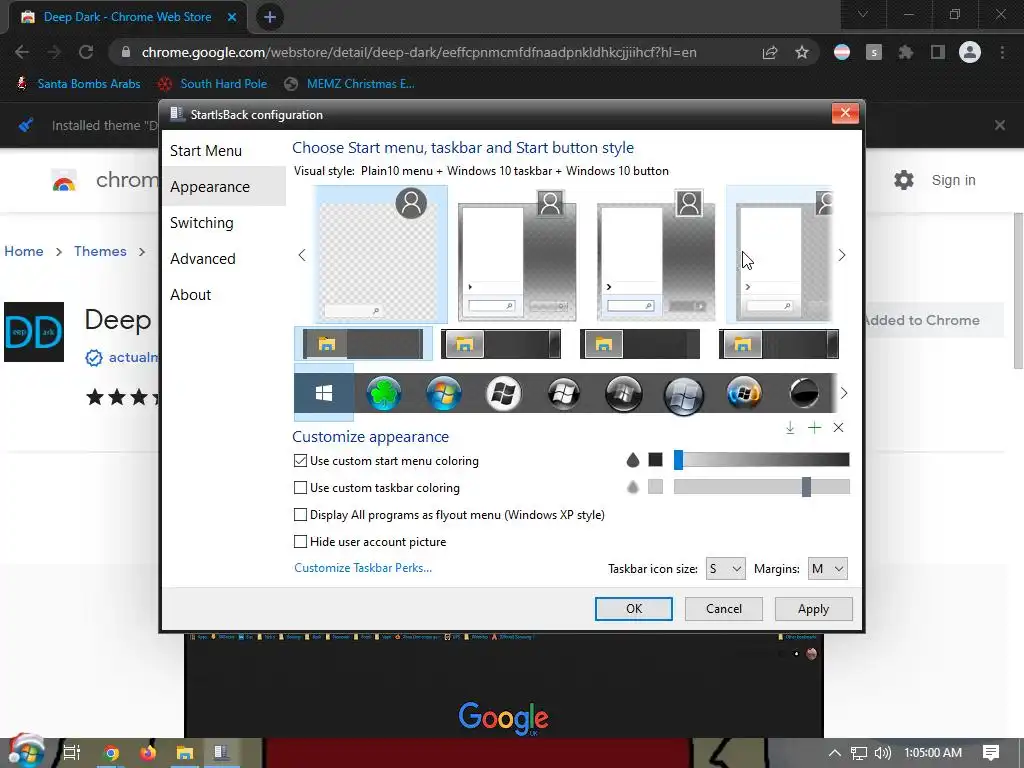The image size is (1024, 768).
Task: Dismiss the Installed theme notification bar
Action: pyautogui.click(x=1000, y=125)
